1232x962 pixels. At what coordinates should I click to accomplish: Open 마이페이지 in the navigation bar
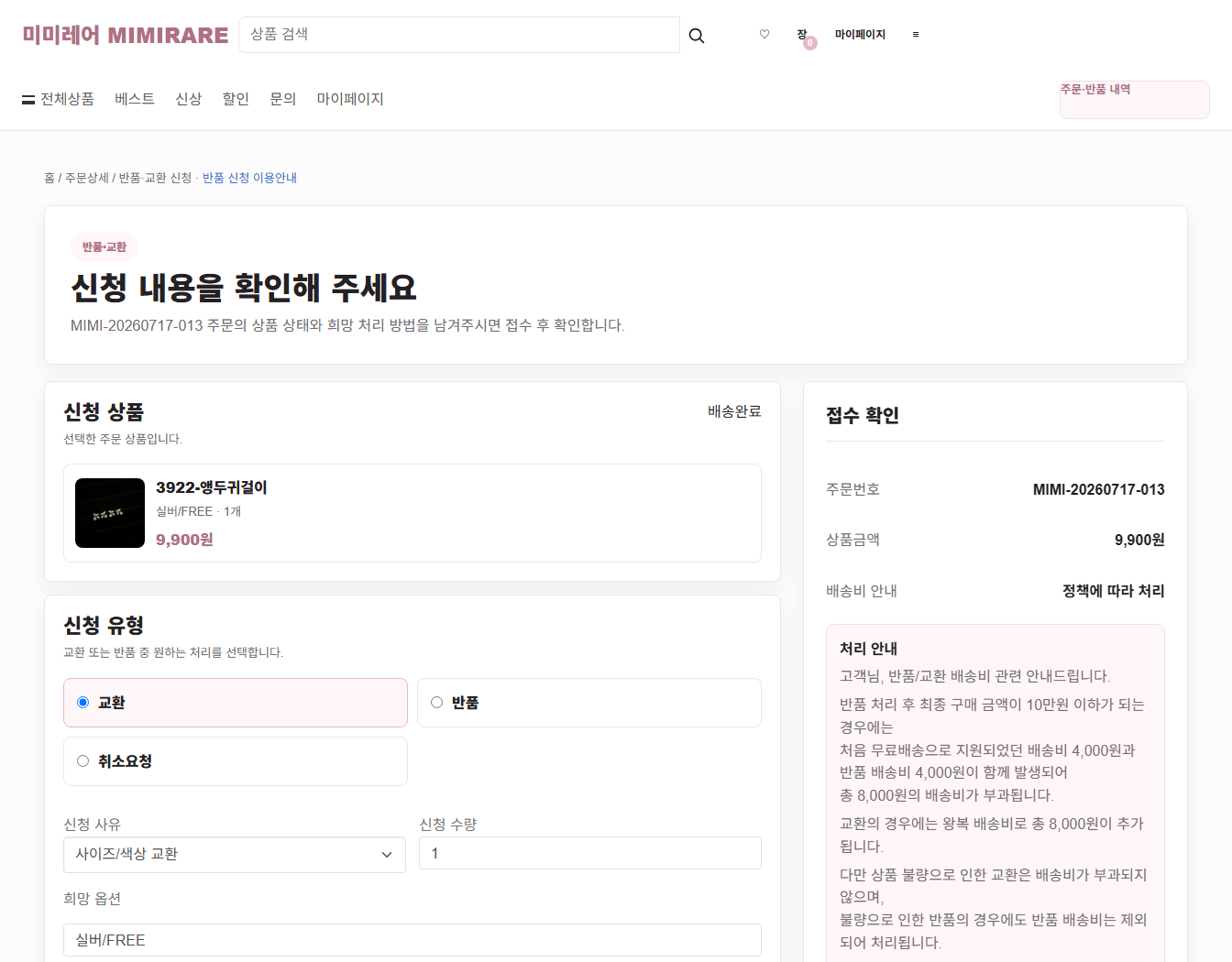click(350, 99)
